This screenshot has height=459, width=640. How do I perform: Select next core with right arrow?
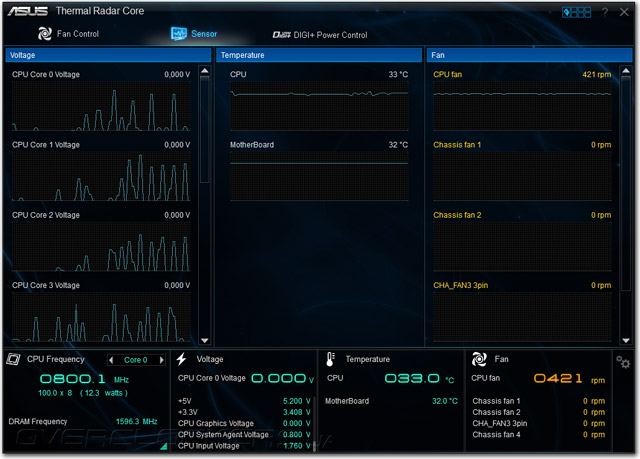[x=162, y=360]
